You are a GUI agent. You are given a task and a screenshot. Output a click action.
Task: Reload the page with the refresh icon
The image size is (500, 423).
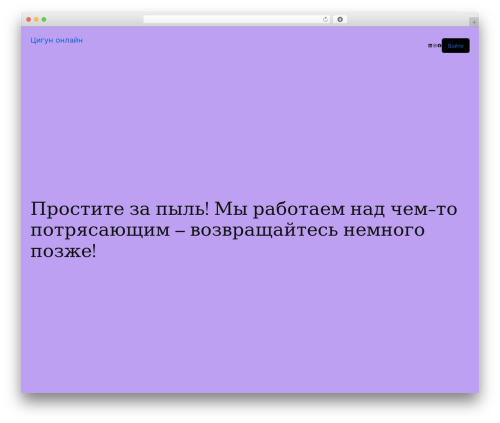coord(325,20)
